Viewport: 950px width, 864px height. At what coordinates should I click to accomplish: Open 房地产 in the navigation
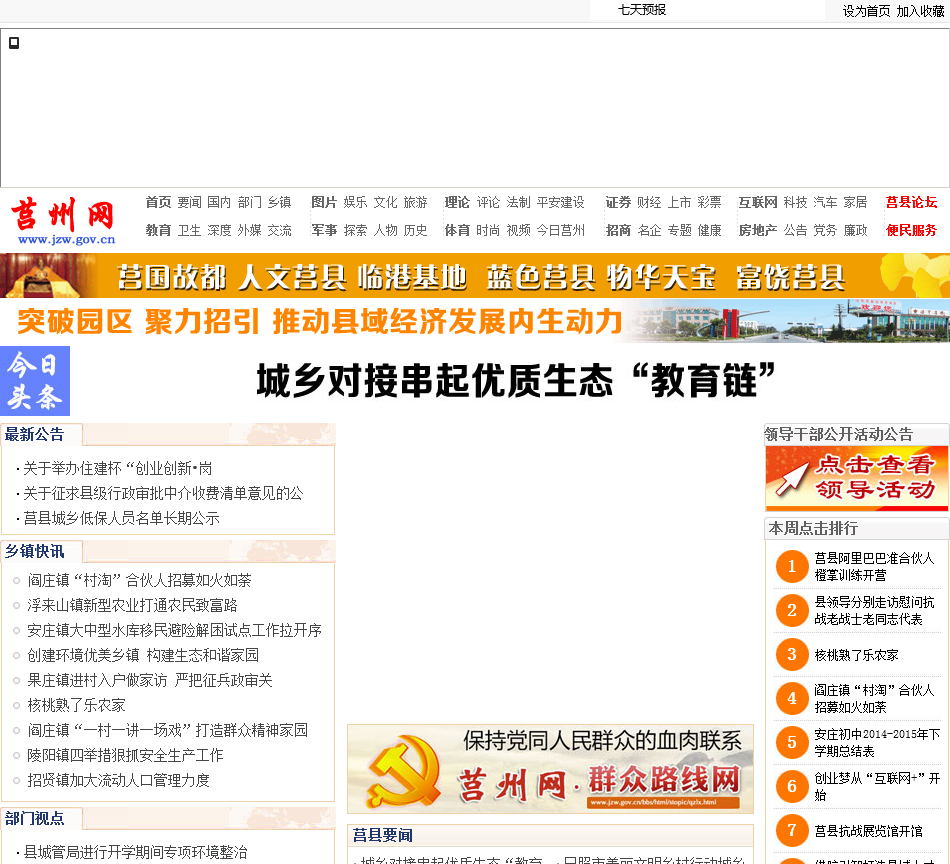point(757,230)
